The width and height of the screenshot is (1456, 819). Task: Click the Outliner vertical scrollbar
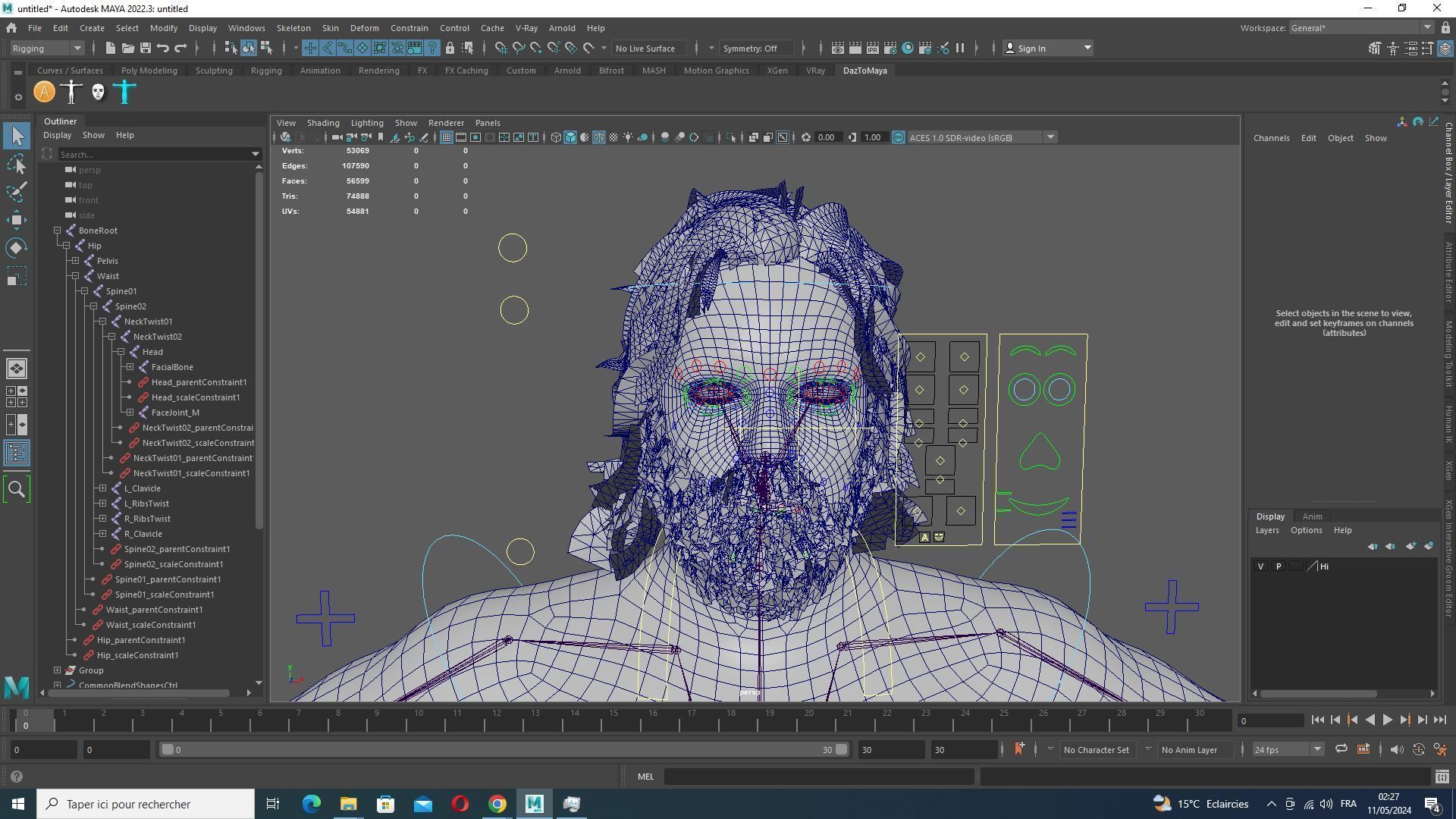tap(259, 351)
